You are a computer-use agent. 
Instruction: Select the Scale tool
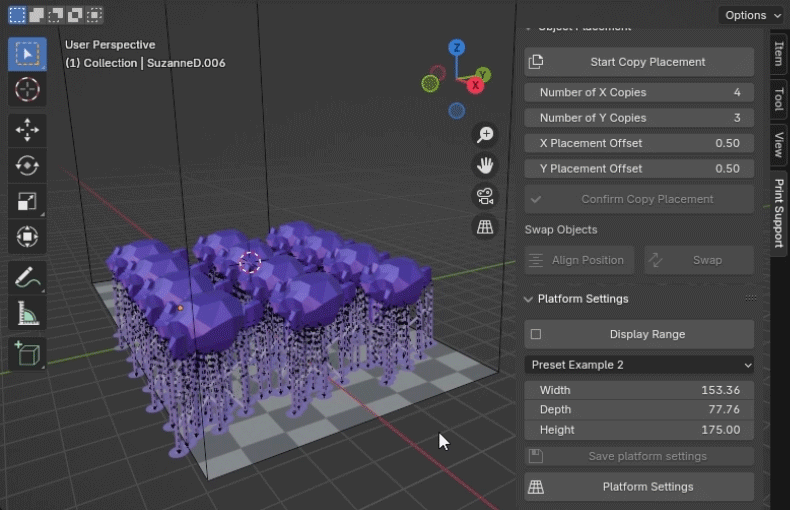click(27, 201)
